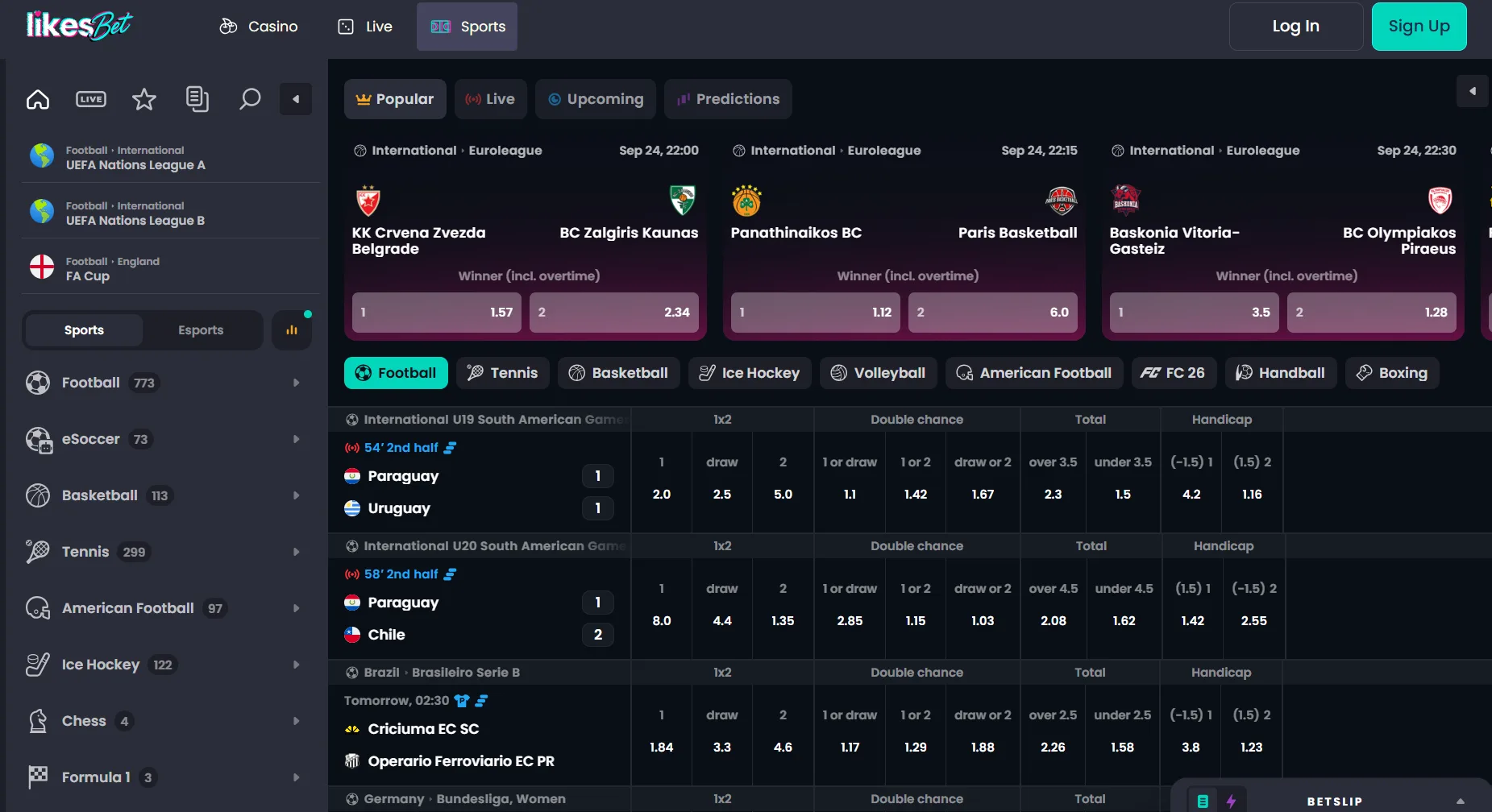Open the home icon in sidebar
The image size is (1492, 812).
point(38,99)
